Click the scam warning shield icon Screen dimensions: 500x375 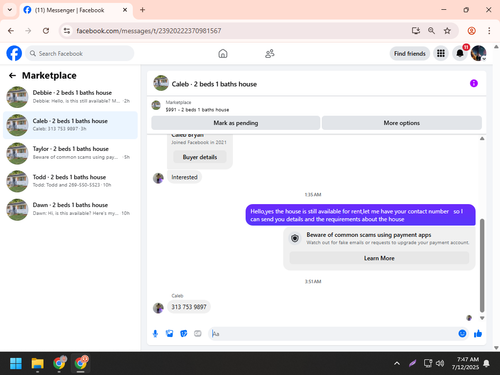pyautogui.click(x=295, y=238)
